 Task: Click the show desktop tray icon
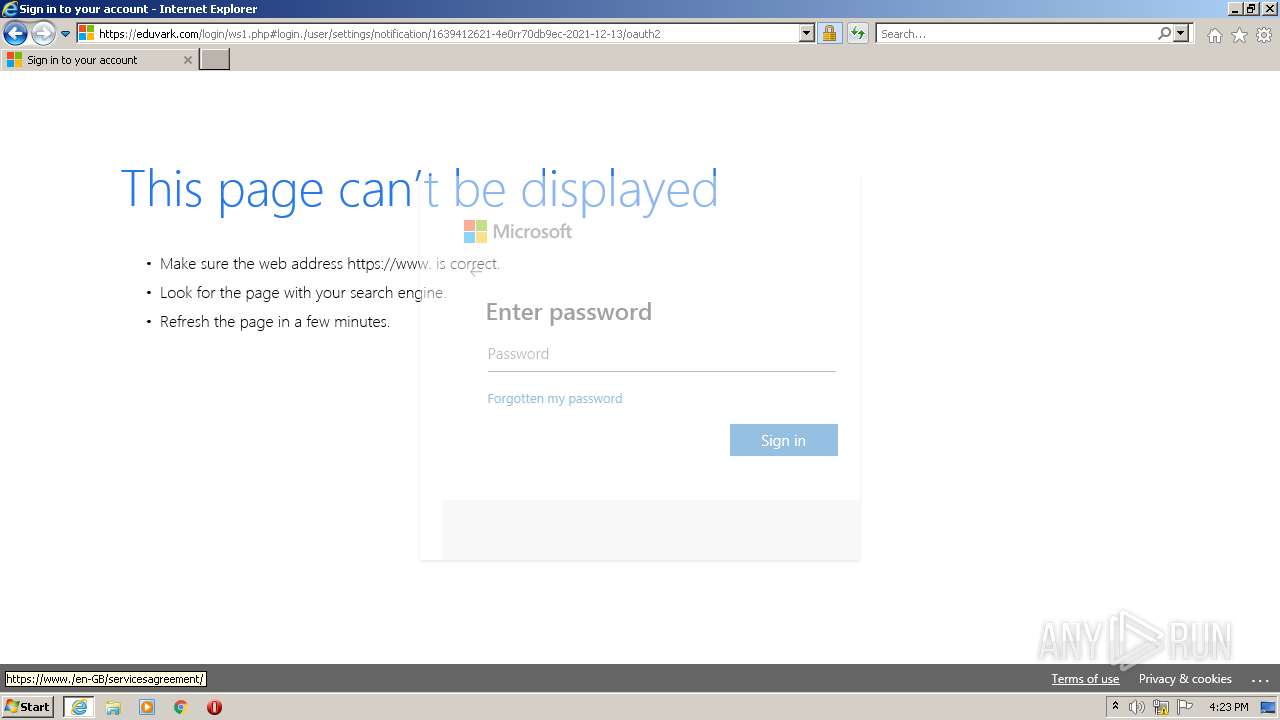1268,707
